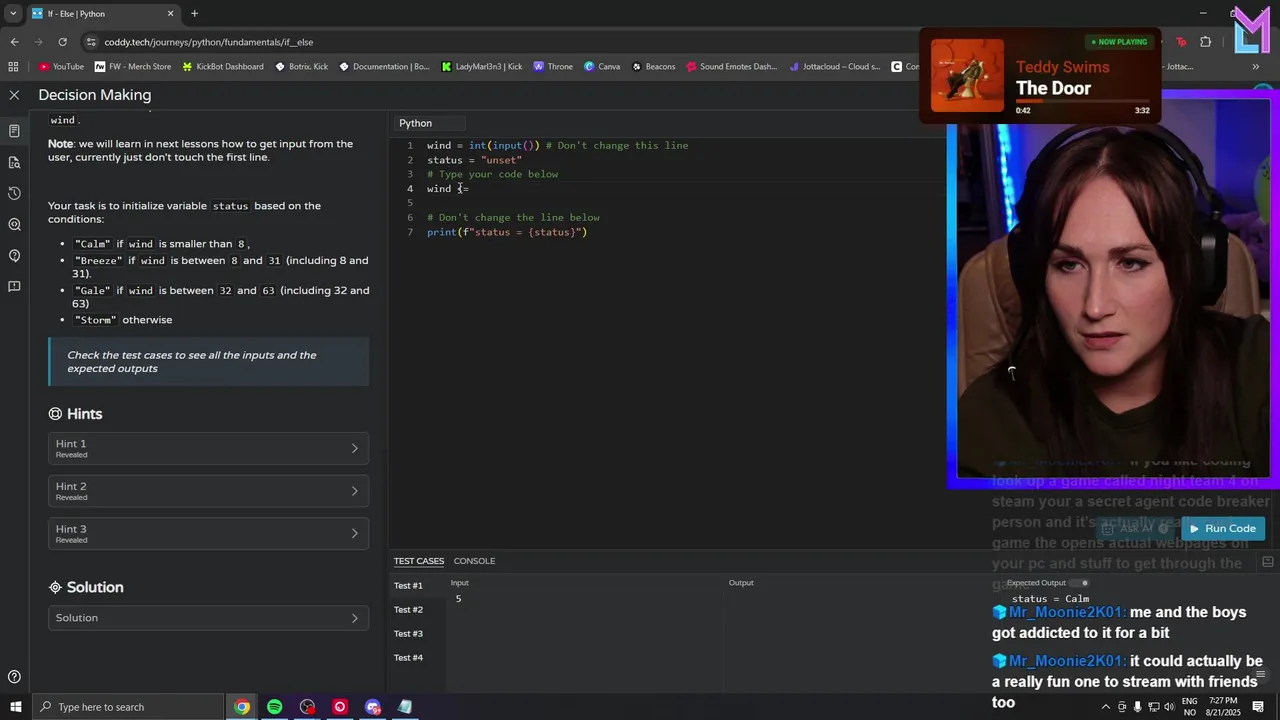Open the second left sidebar icon below the description icon

(14, 162)
